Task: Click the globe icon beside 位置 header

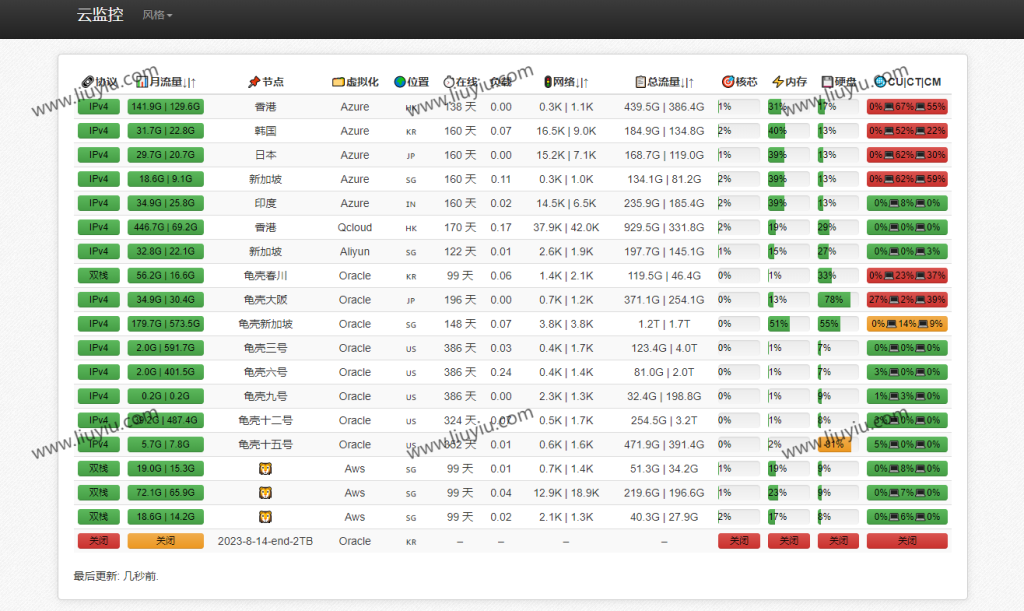Action: coord(400,82)
